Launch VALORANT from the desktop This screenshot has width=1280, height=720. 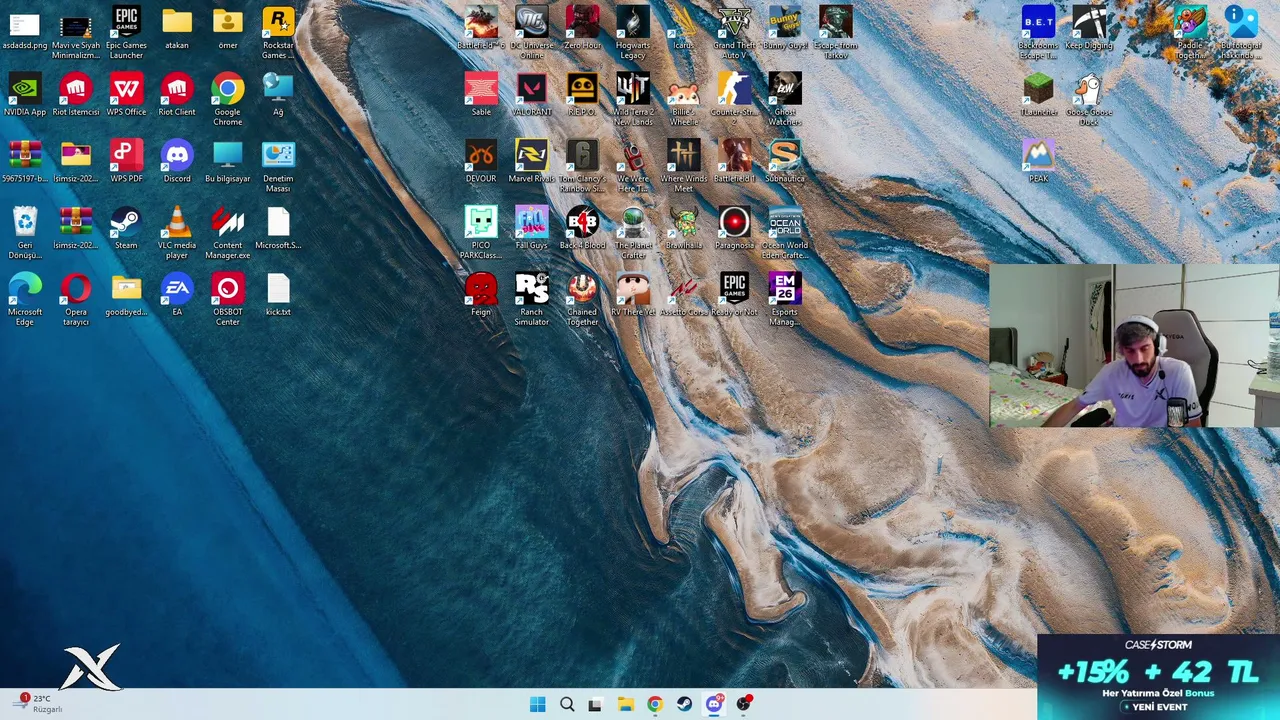pos(532,95)
